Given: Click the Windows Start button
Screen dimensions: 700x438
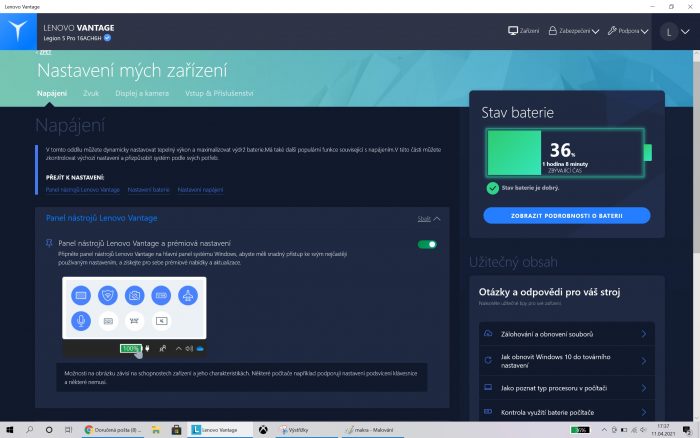Looking at the screenshot, I should 10,429.
